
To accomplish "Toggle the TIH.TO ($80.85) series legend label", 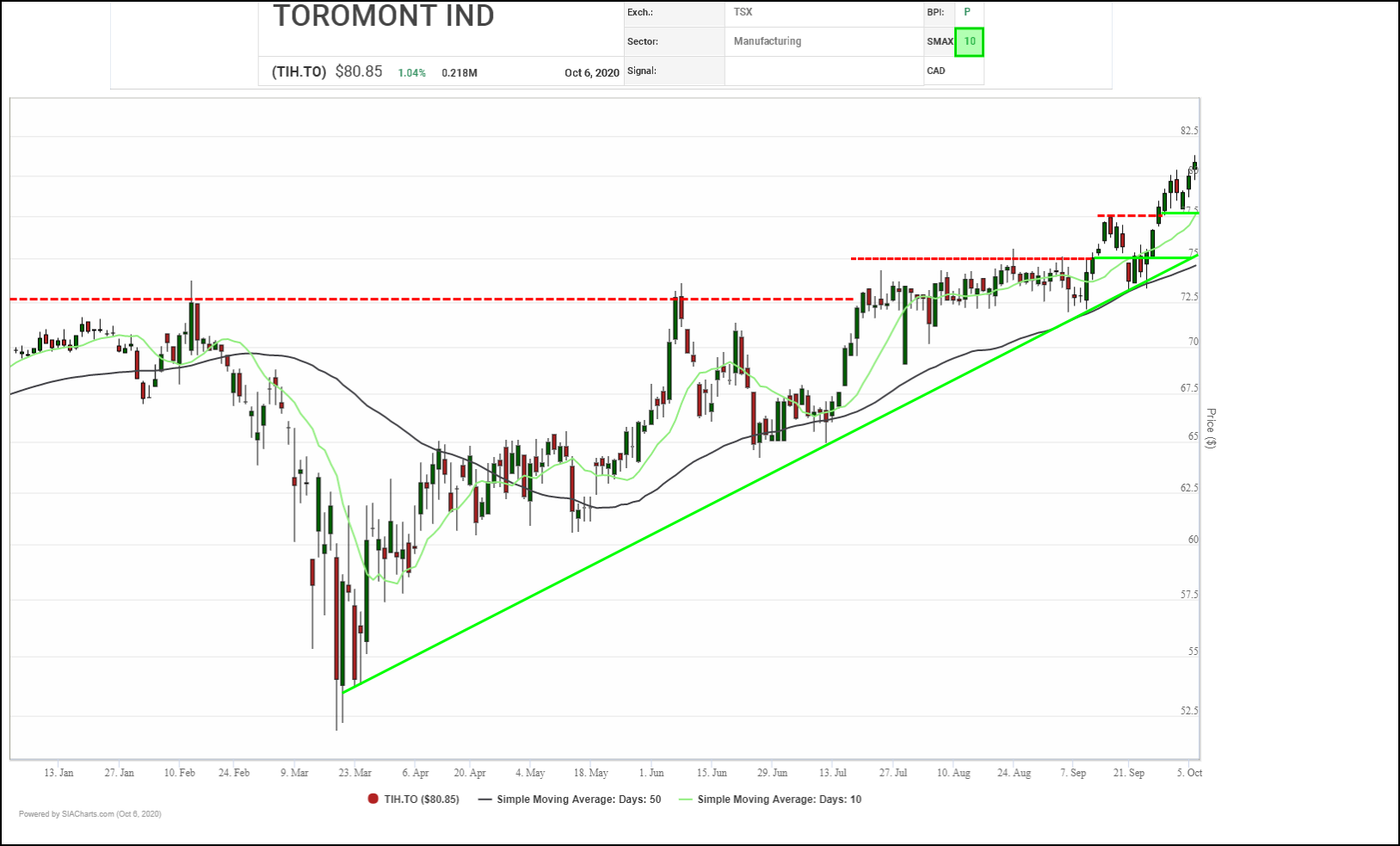I will pyautogui.click(x=421, y=799).
